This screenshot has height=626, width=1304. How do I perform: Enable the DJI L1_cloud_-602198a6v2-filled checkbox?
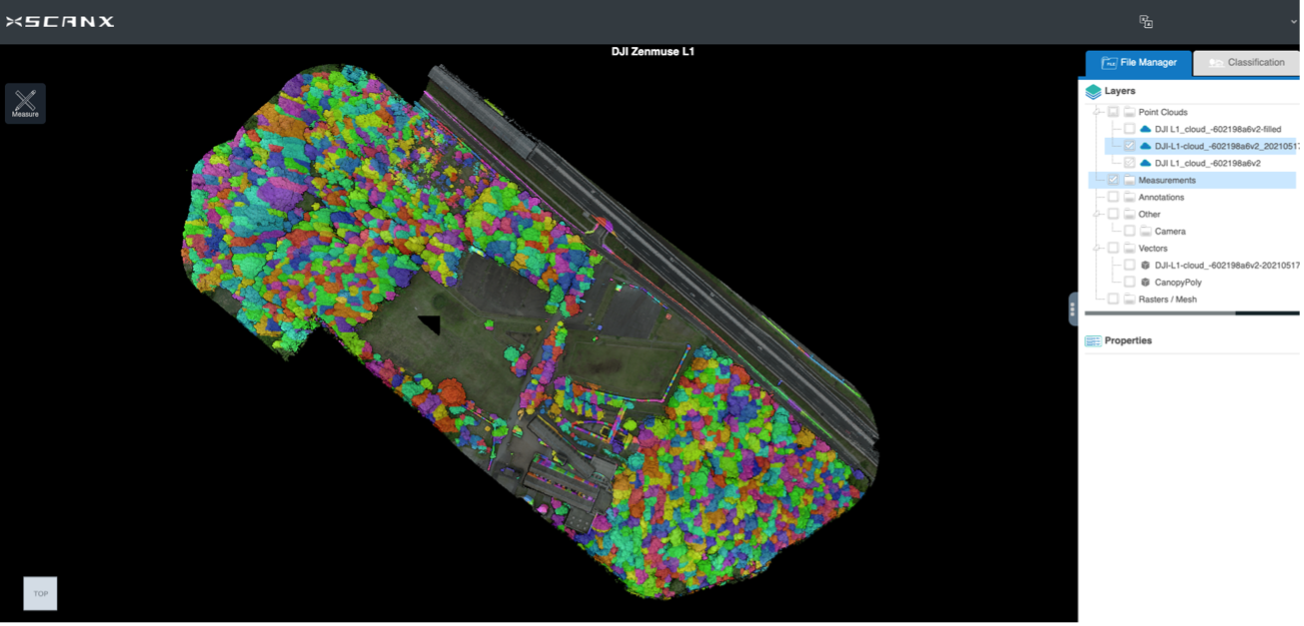click(x=1129, y=129)
